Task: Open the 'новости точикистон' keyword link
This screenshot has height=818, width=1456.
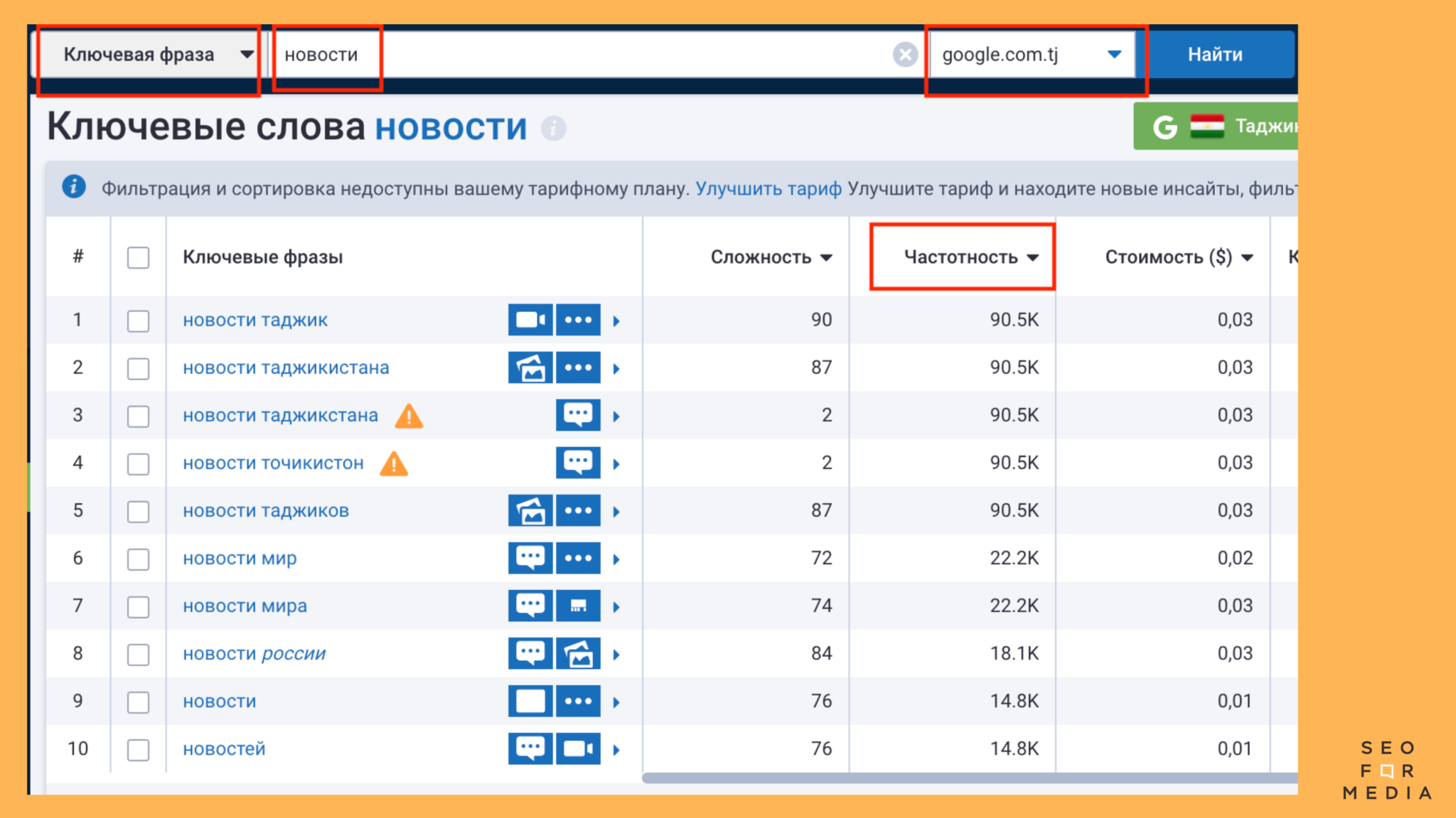Action: coord(273,463)
